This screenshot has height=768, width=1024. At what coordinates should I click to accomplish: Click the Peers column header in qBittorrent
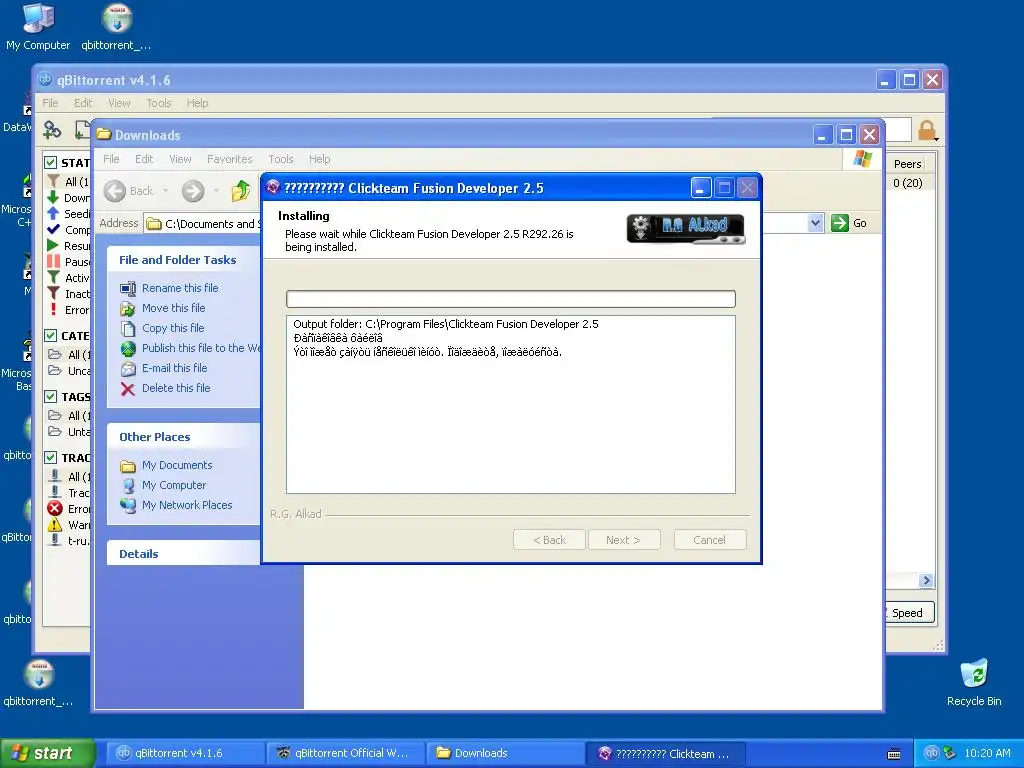pos(908,164)
